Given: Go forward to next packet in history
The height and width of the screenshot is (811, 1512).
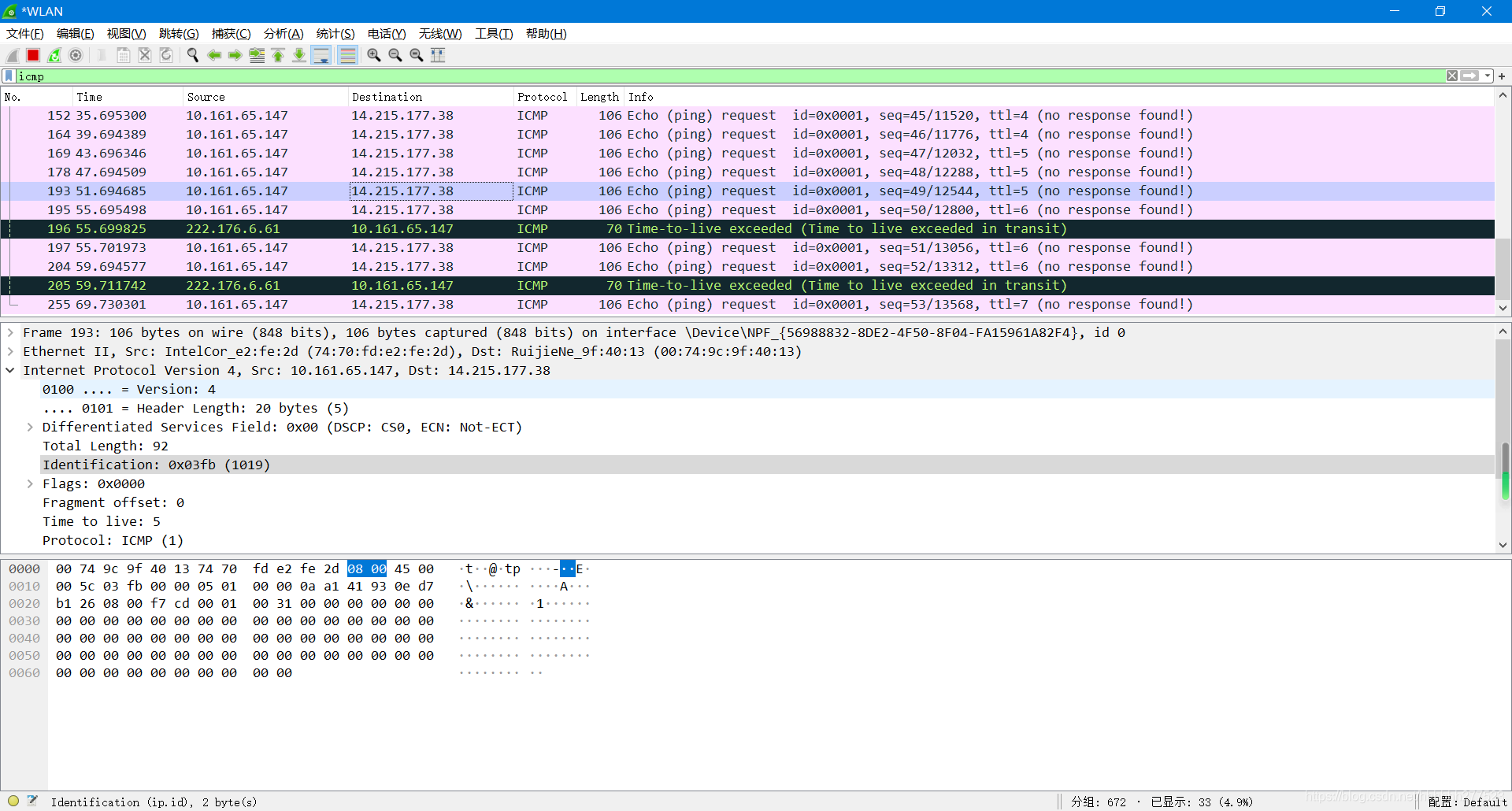Looking at the screenshot, I should coord(235,55).
